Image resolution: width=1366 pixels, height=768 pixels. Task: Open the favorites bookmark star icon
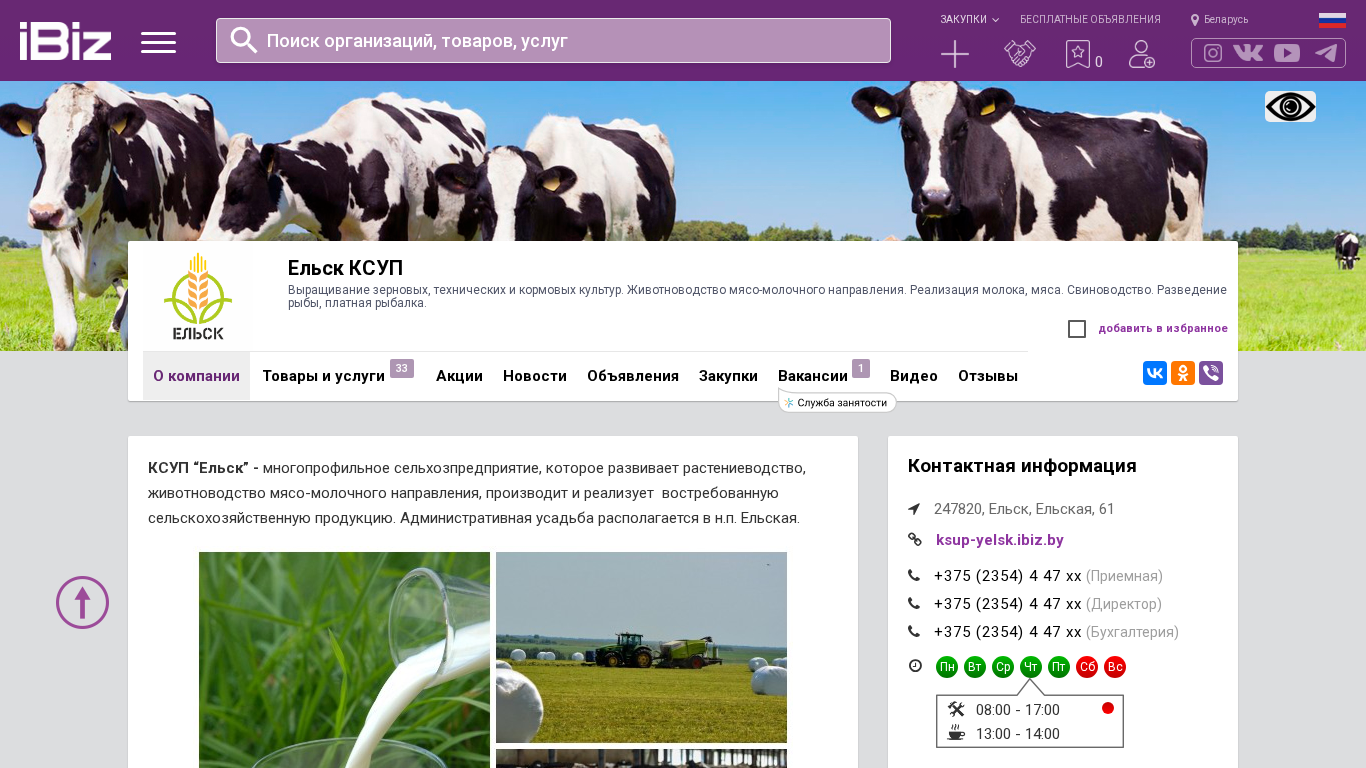1077,54
